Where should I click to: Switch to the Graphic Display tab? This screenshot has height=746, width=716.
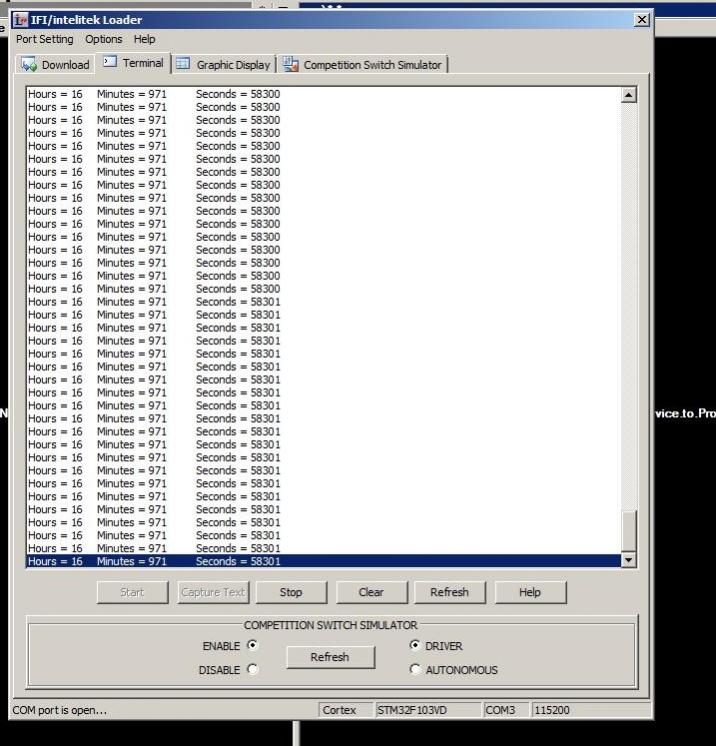pos(223,64)
